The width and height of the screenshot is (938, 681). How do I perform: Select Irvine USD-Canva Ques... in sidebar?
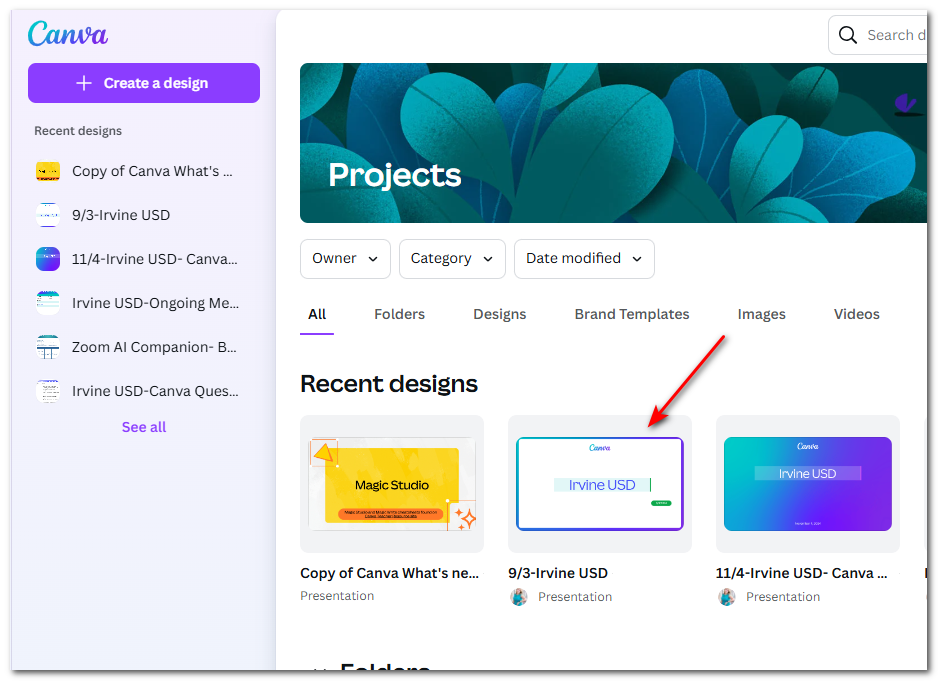pos(155,391)
